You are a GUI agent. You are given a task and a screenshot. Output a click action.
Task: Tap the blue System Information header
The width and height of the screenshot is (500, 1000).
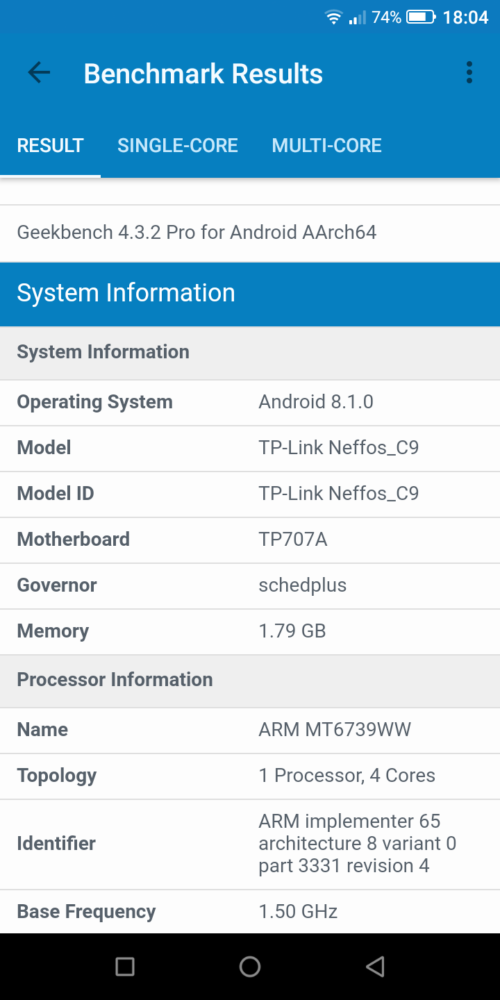[250, 293]
